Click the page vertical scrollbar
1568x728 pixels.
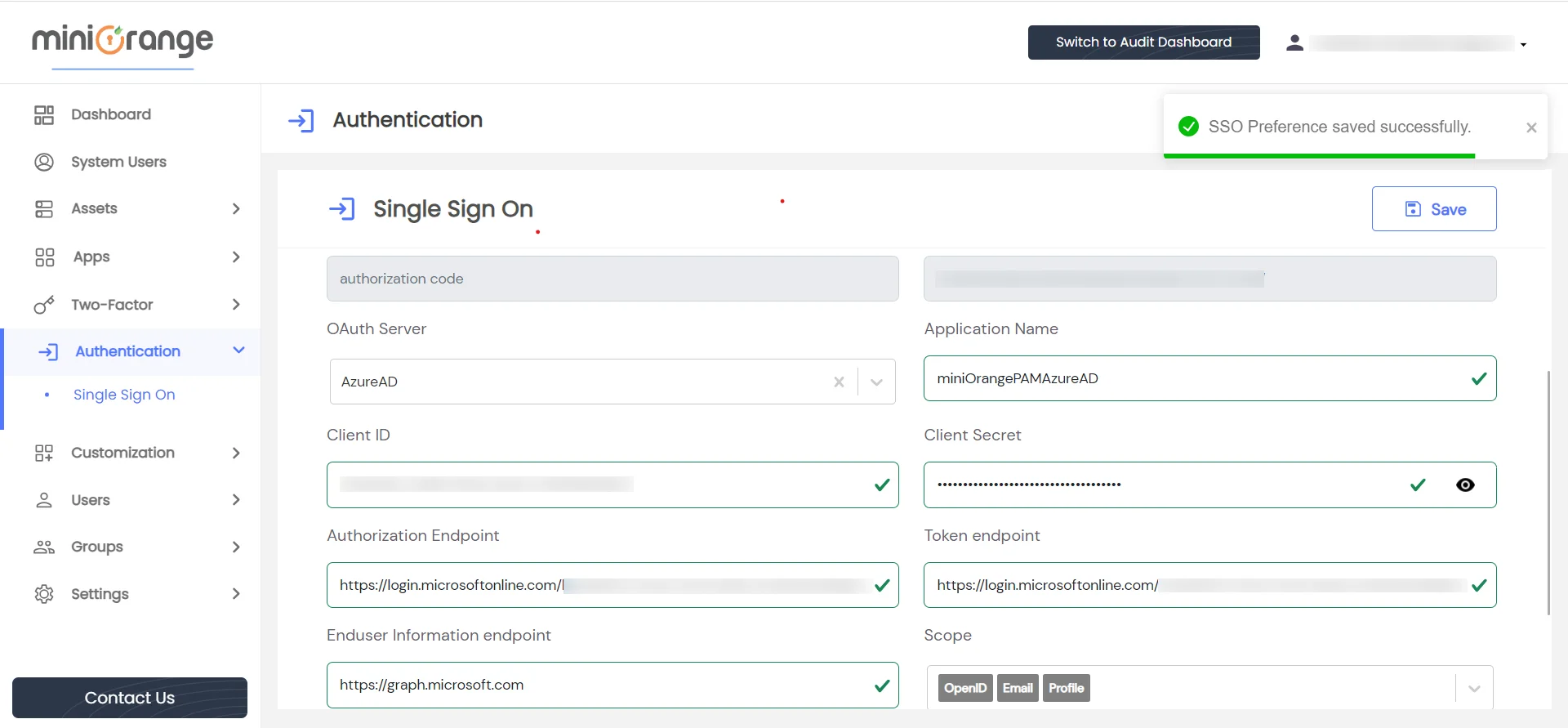click(1548, 493)
